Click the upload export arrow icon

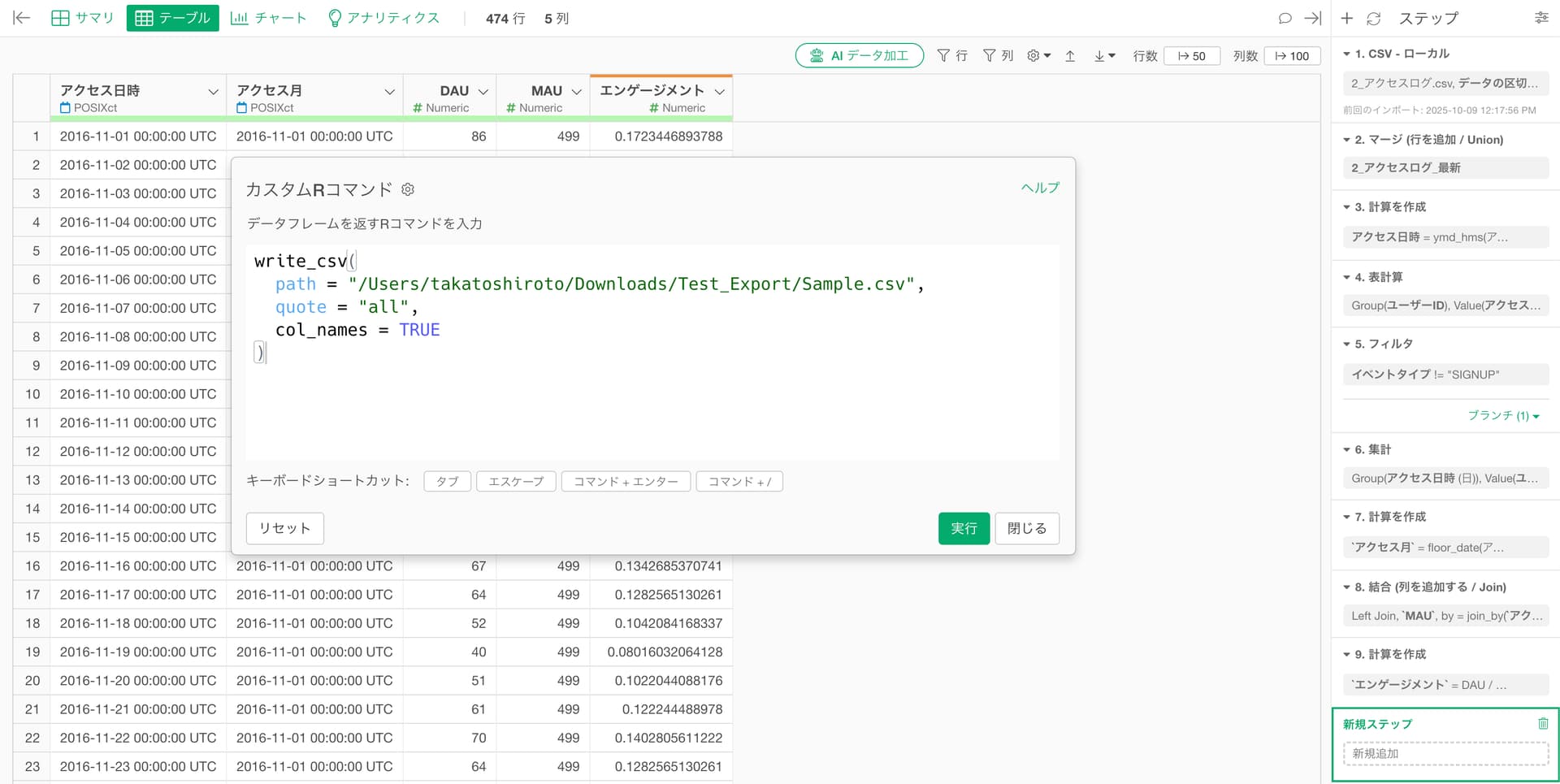pyautogui.click(x=1070, y=55)
